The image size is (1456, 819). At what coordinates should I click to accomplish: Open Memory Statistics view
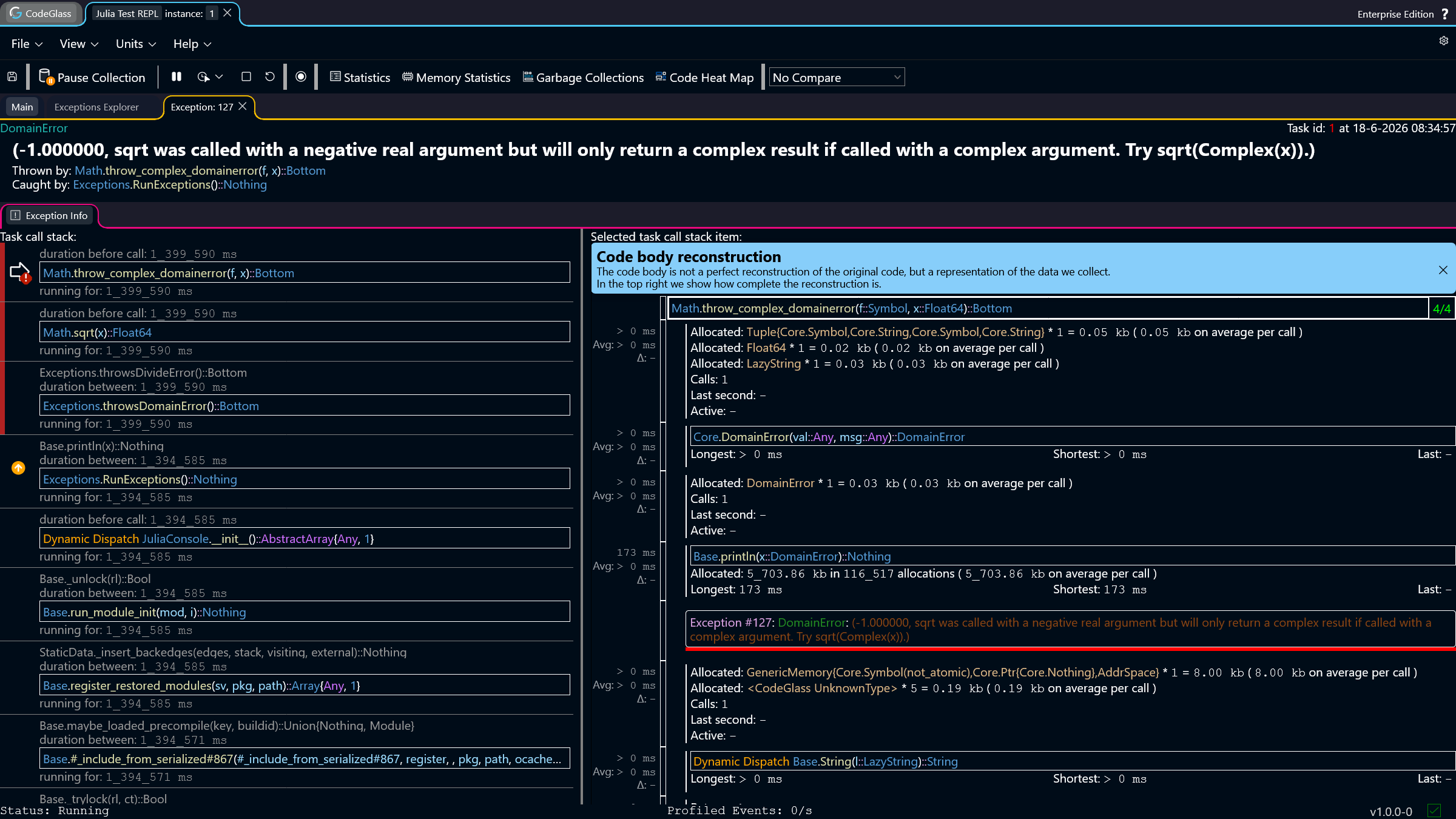click(456, 77)
